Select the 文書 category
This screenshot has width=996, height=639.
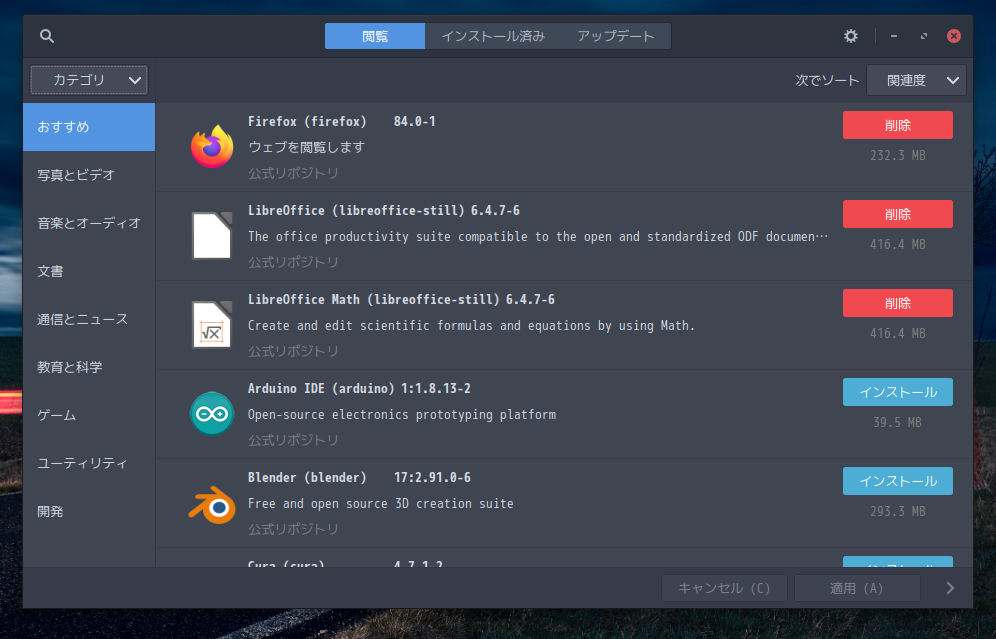point(89,271)
